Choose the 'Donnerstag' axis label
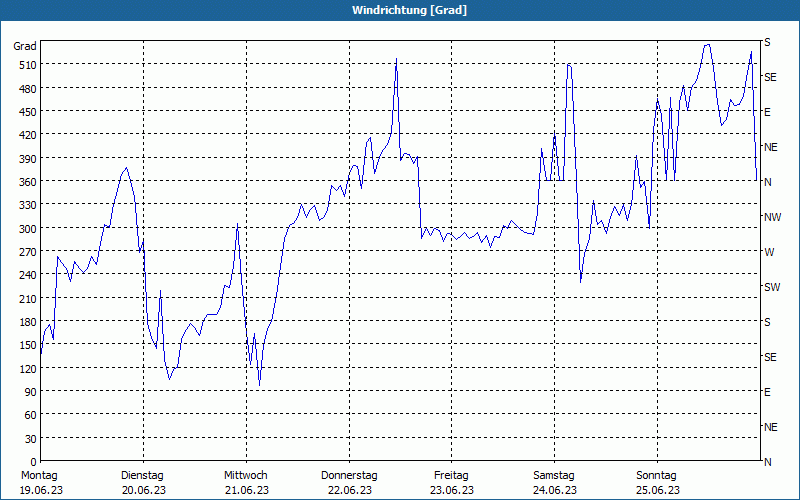Screen dimensions: 800x500 click(x=349, y=475)
